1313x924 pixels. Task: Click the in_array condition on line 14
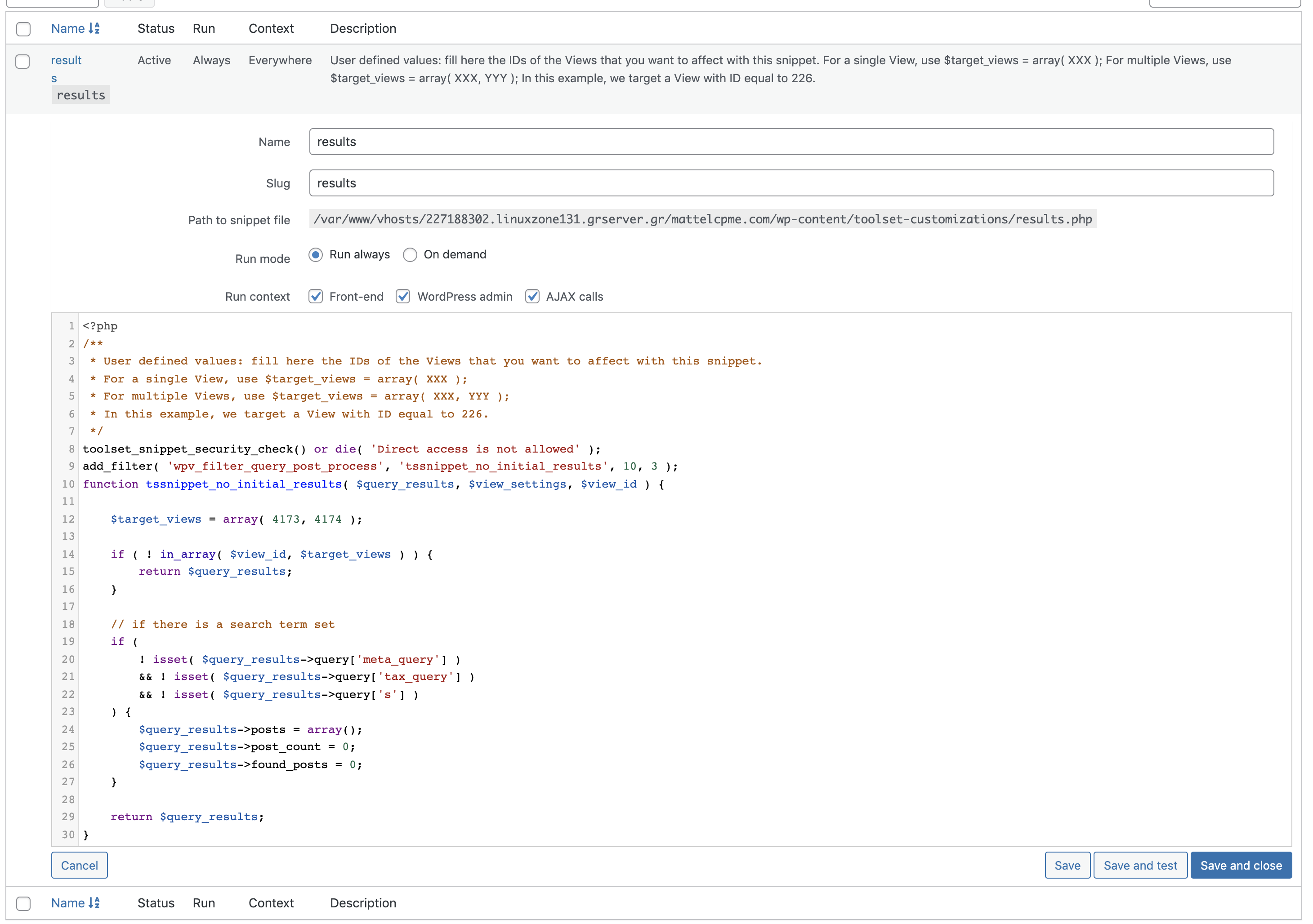pos(272,554)
